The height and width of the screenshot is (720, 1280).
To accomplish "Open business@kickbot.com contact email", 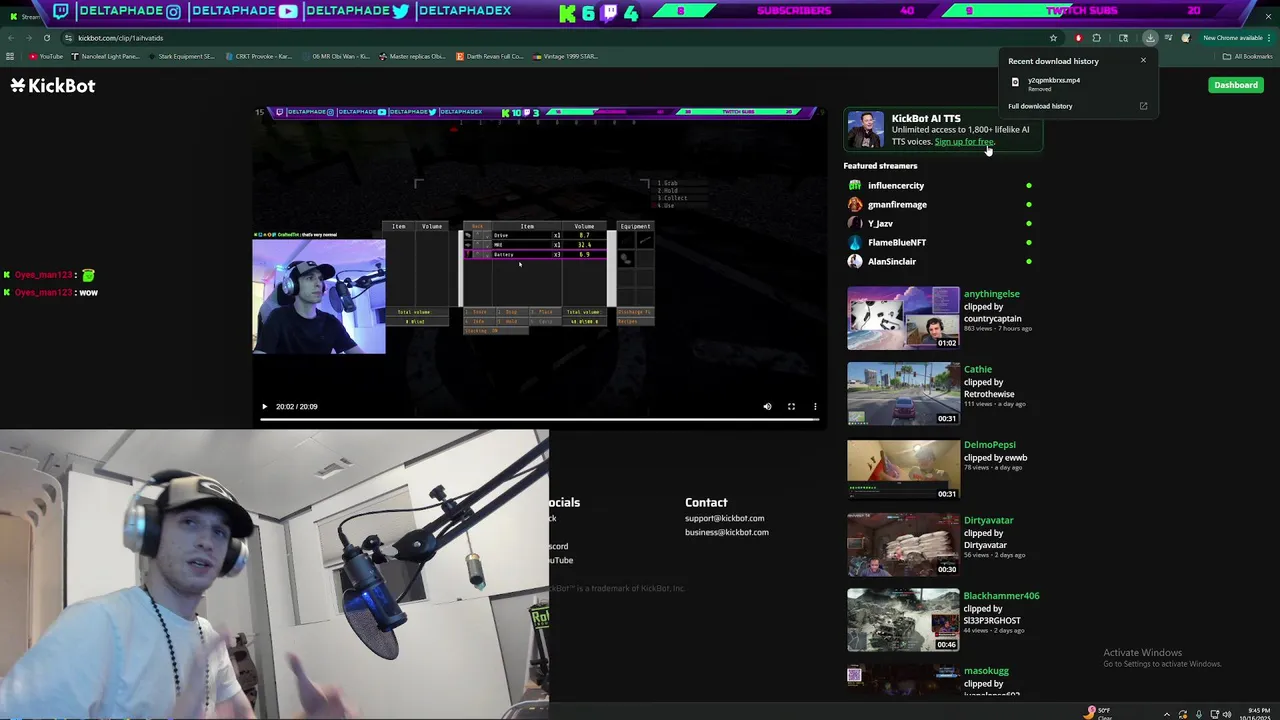I will (727, 532).
